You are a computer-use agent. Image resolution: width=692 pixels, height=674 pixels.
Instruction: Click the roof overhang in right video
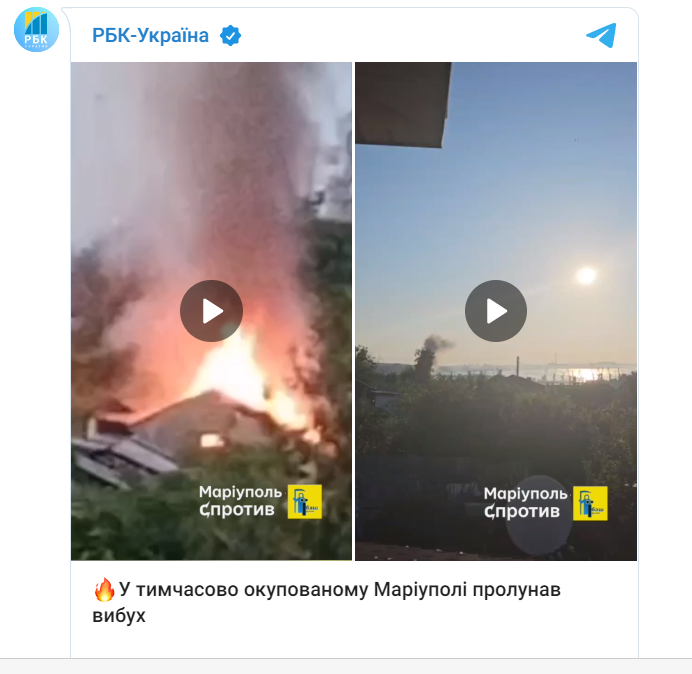(x=402, y=105)
